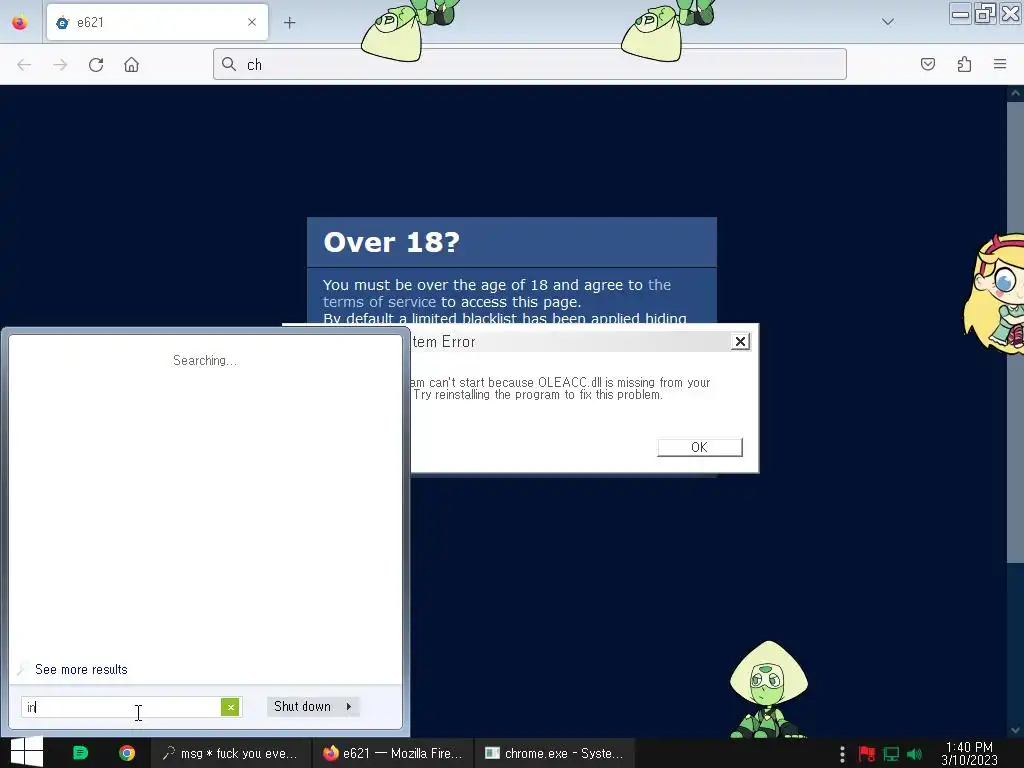Viewport: 1024px width, 768px height.
Task: Click the network tray icon
Action: tap(891, 754)
